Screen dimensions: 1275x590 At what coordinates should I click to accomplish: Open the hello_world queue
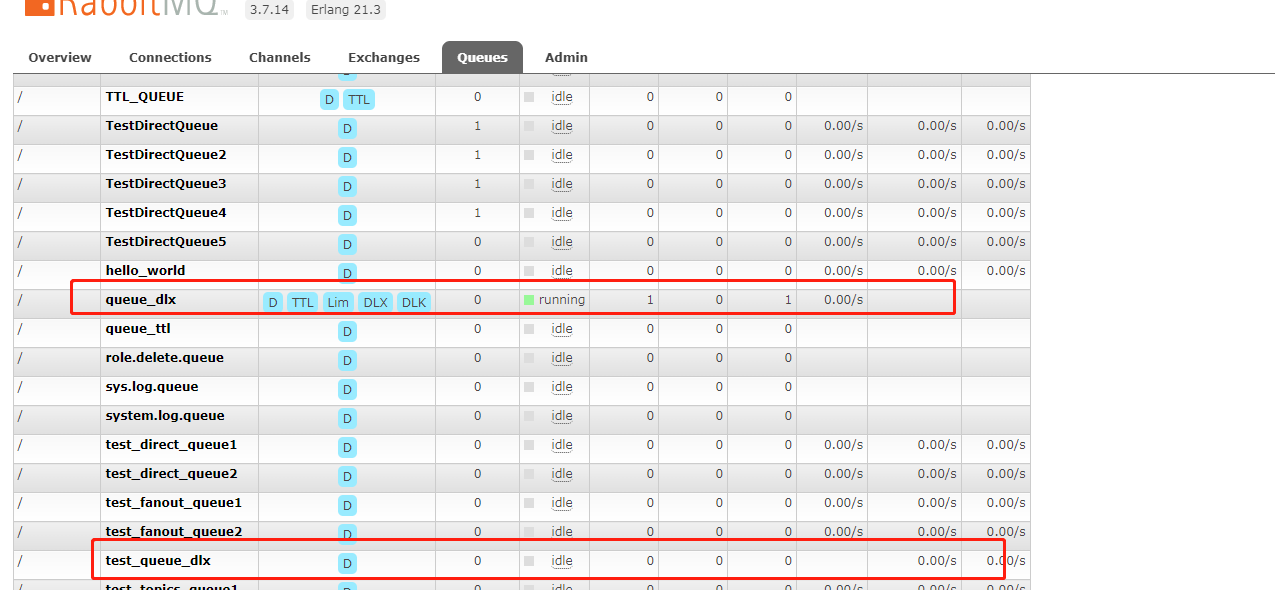[x=146, y=271]
